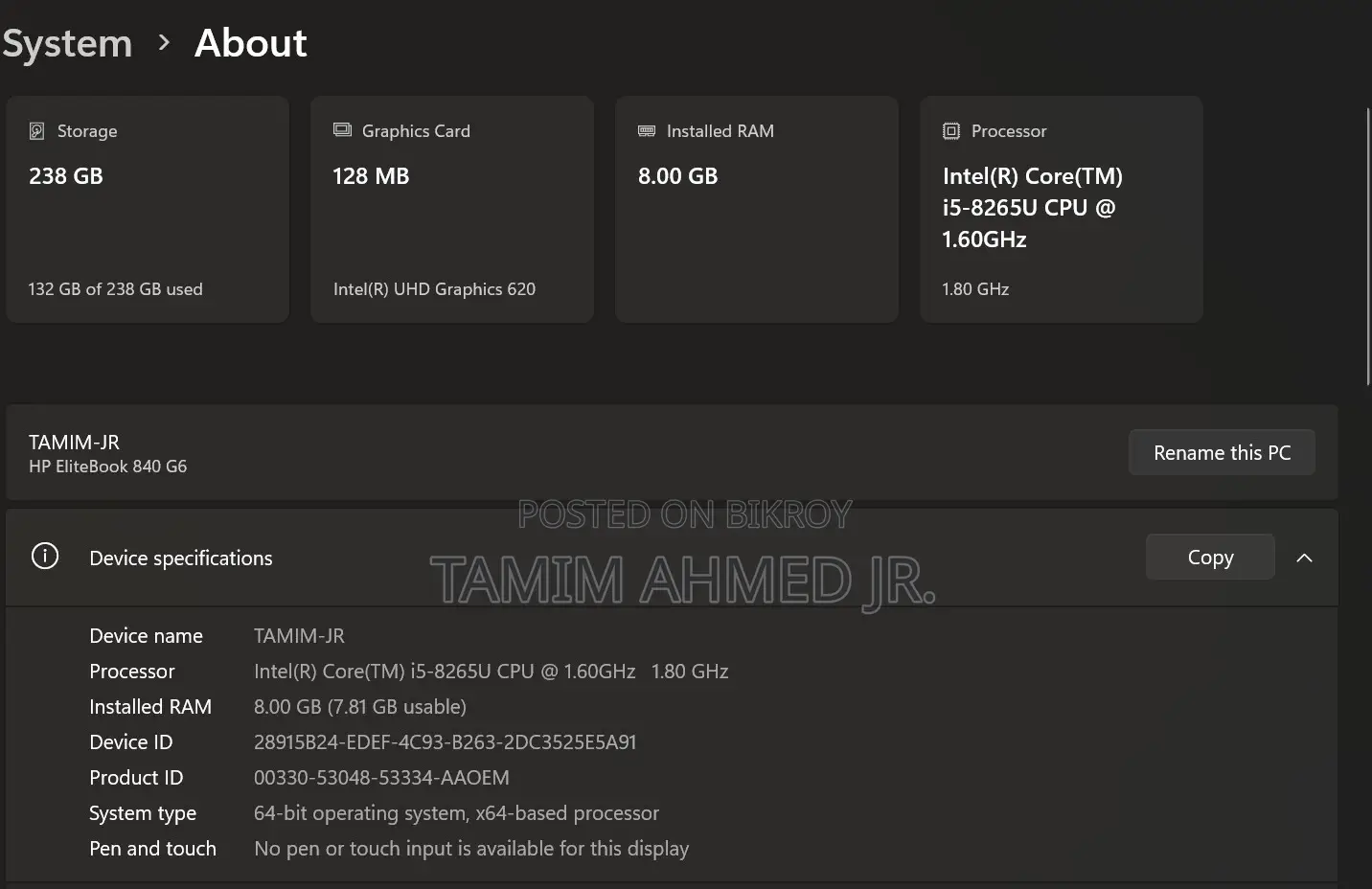Click the Rename this PC button

click(x=1222, y=452)
